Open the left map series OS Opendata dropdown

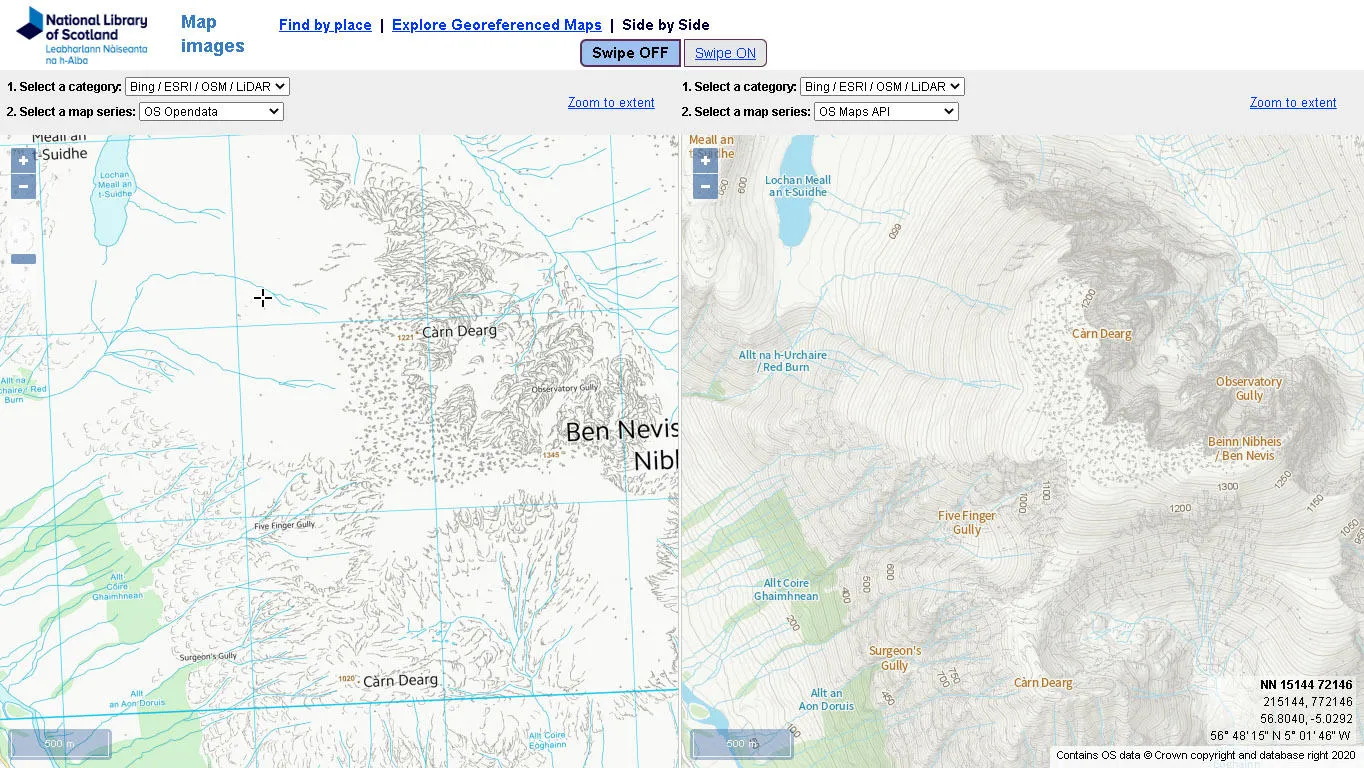coord(211,111)
